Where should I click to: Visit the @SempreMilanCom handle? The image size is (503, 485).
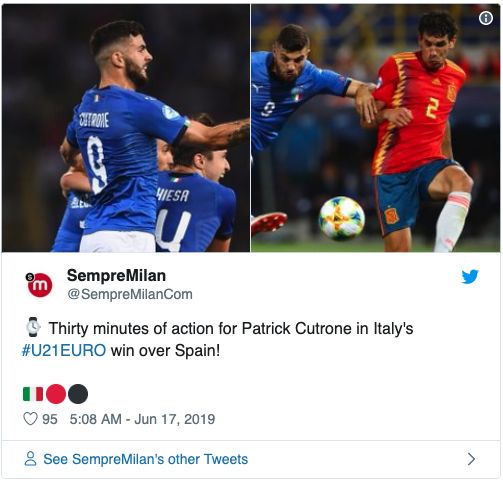click(x=130, y=294)
